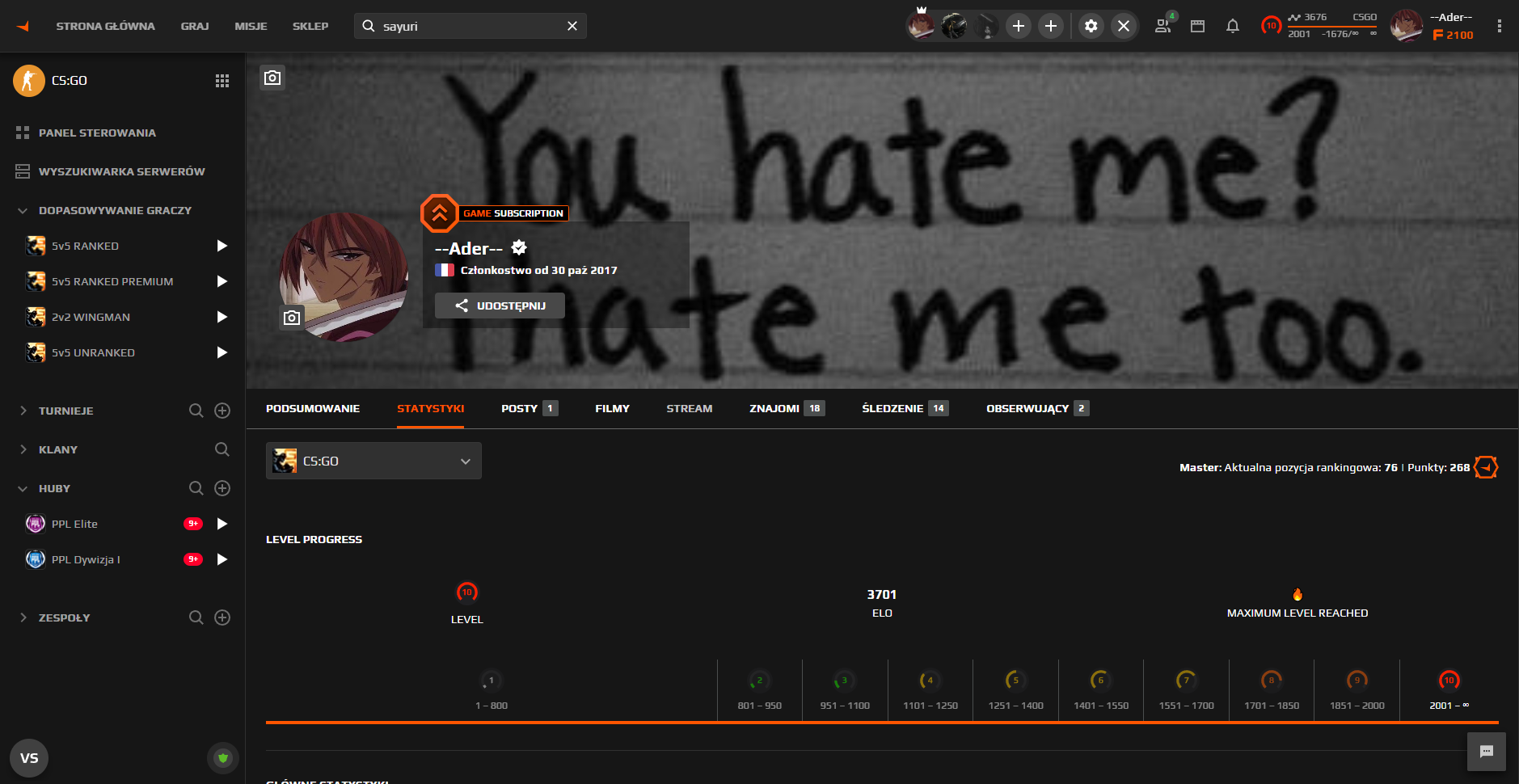The image size is (1519, 784).
Task: Click the Udostępnij share button
Action: (x=500, y=306)
